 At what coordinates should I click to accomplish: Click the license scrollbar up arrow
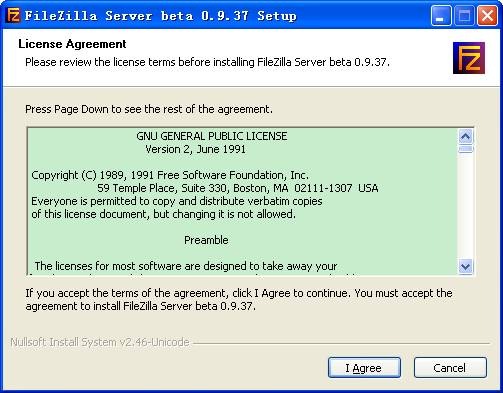(465, 136)
